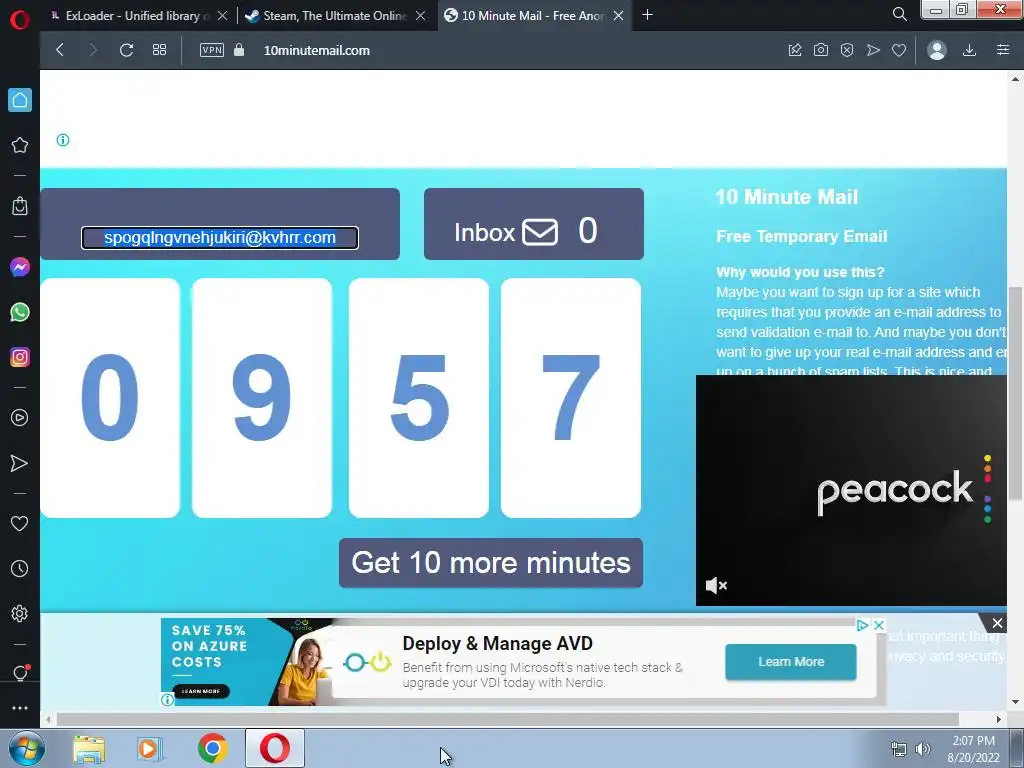The width and height of the screenshot is (1024, 768).
Task: Click the Peacock video ad
Action: coord(851,490)
